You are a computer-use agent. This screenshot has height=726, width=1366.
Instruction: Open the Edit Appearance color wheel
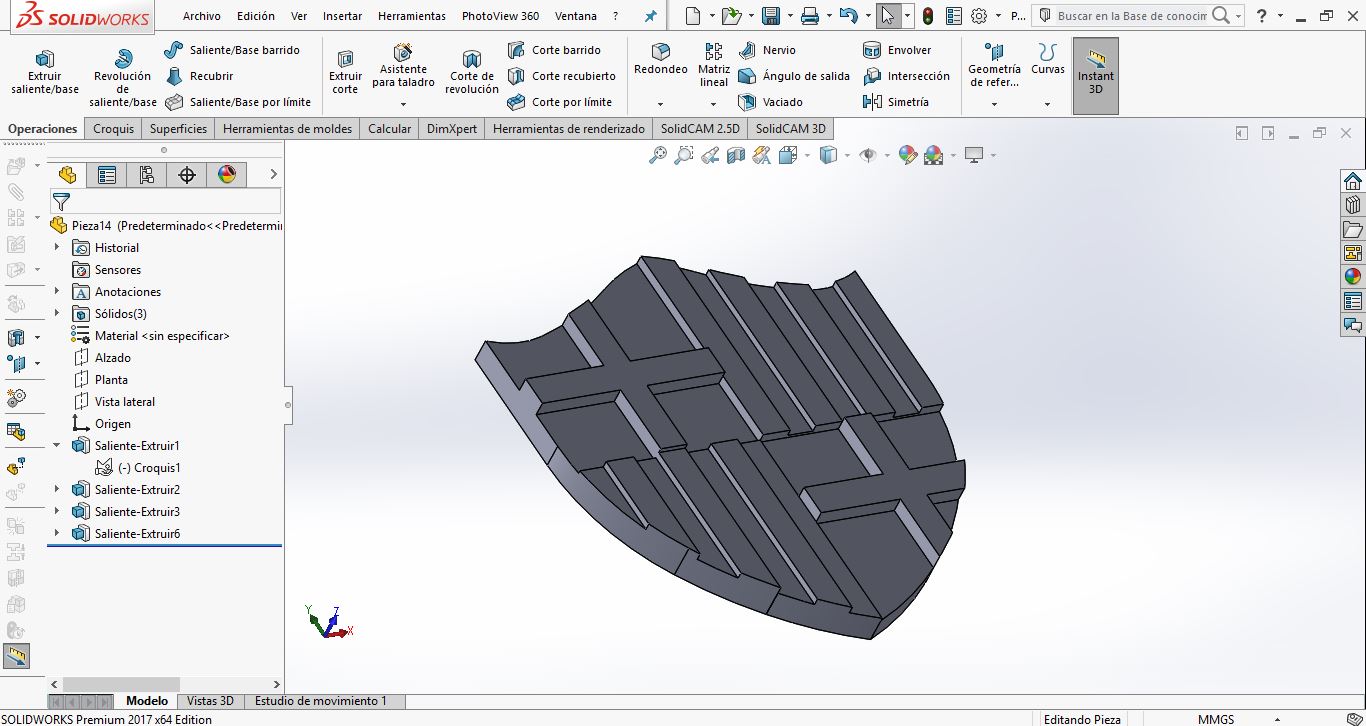click(x=908, y=155)
